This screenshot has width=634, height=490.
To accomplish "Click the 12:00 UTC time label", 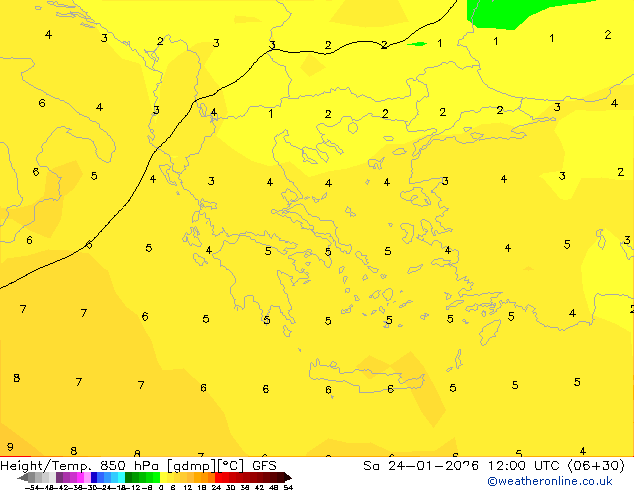I will coord(526,466).
